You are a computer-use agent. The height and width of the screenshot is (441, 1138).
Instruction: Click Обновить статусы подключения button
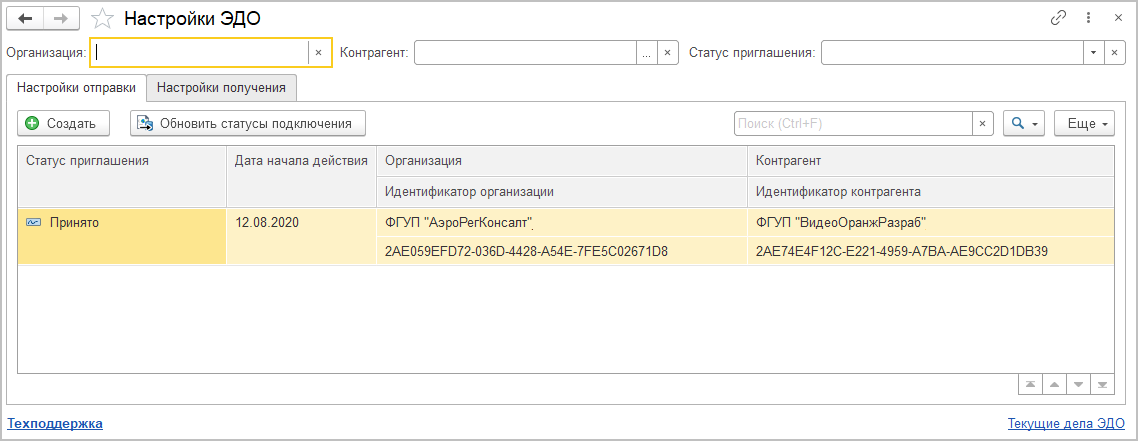click(247, 123)
